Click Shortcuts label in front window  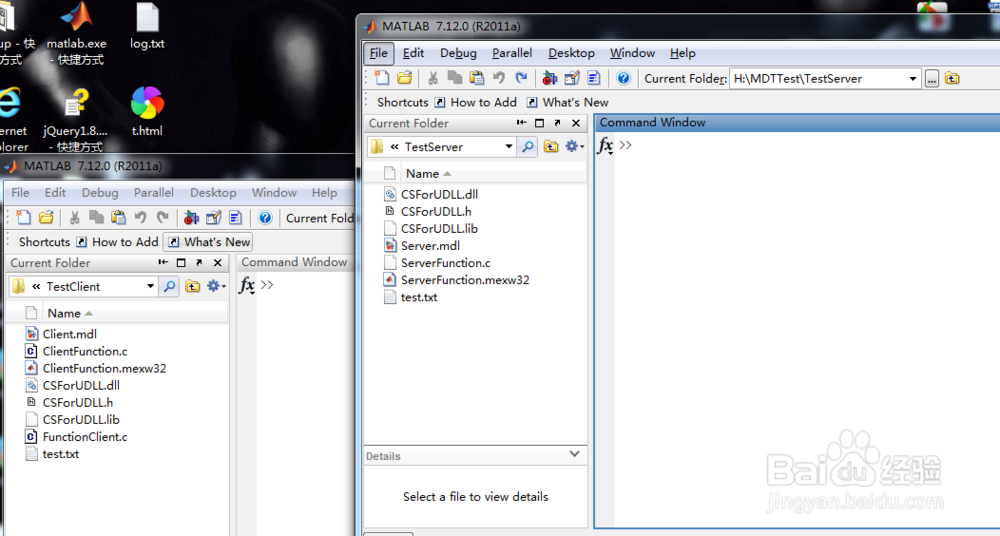[402, 102]
